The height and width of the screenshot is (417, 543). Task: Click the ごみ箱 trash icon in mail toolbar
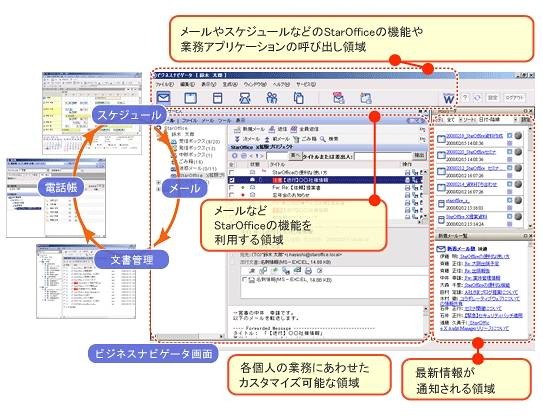pyautogui.click(x=296, y=139)
